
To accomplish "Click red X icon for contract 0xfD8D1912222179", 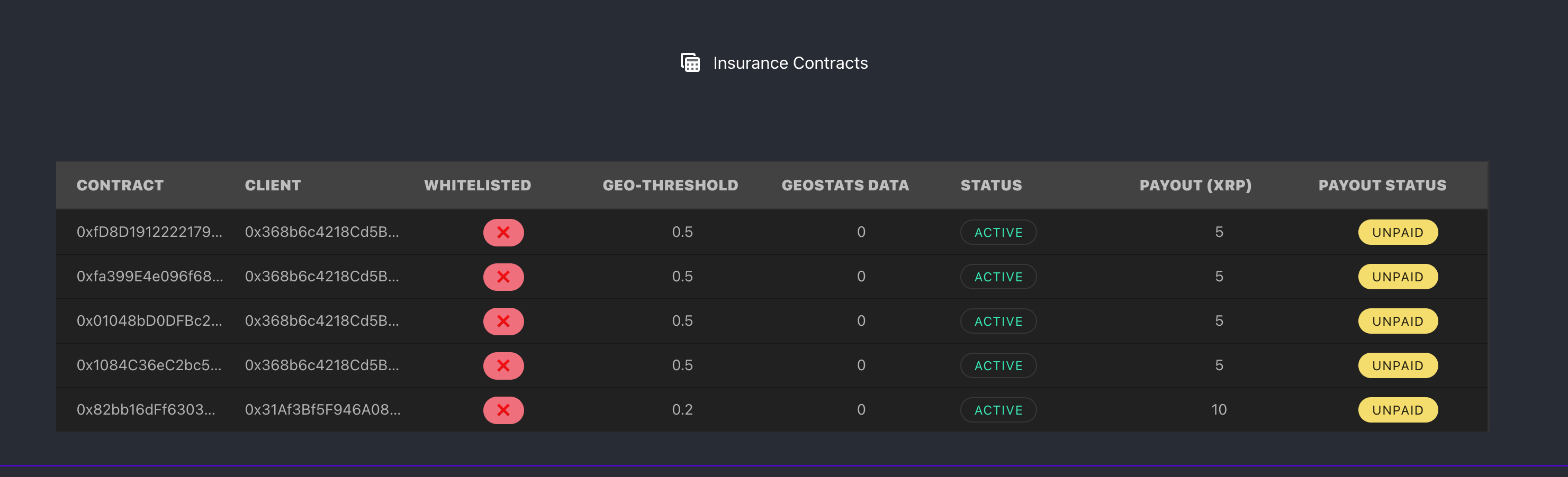I will coord(503,232).
